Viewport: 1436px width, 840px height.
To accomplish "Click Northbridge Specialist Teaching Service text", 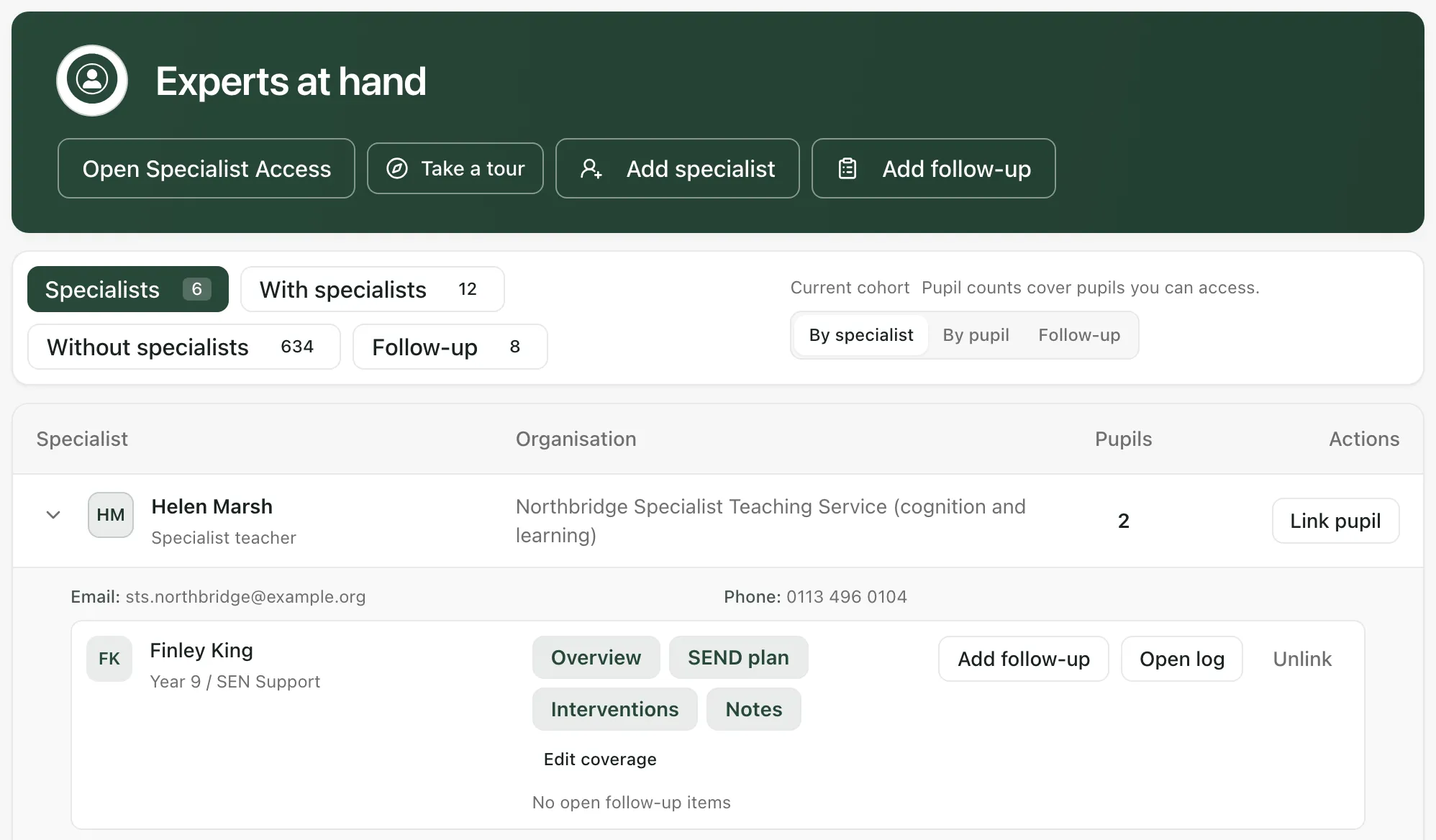I will pos(771,521).
